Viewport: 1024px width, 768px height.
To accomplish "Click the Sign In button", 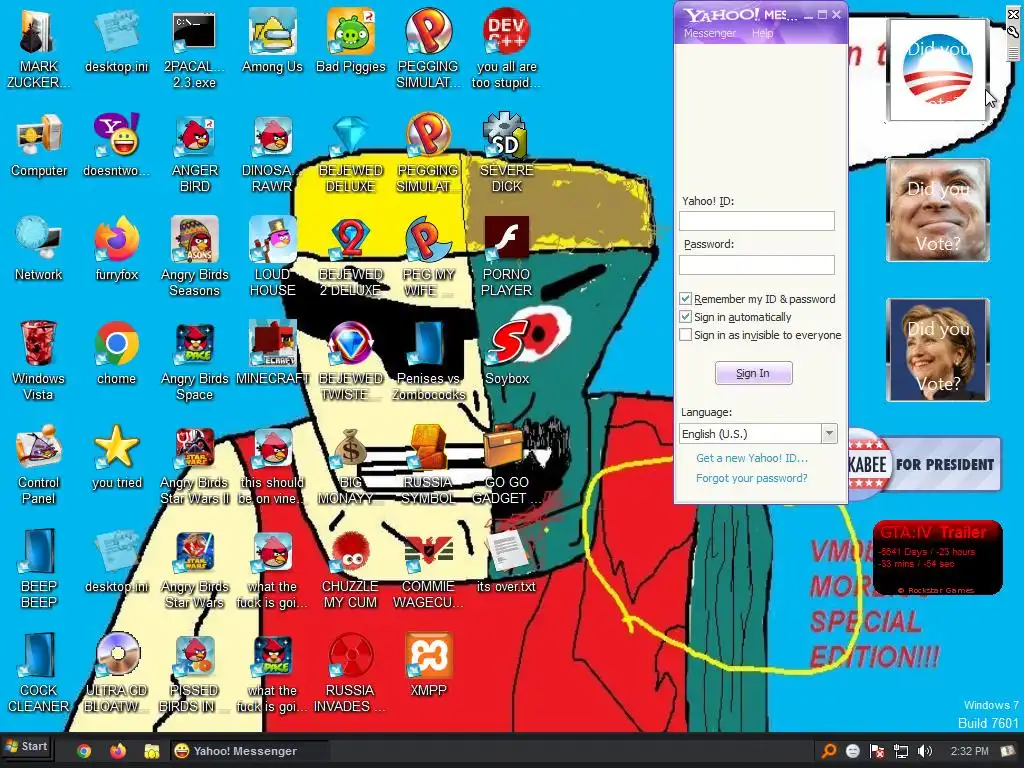I will click(753, 373).
